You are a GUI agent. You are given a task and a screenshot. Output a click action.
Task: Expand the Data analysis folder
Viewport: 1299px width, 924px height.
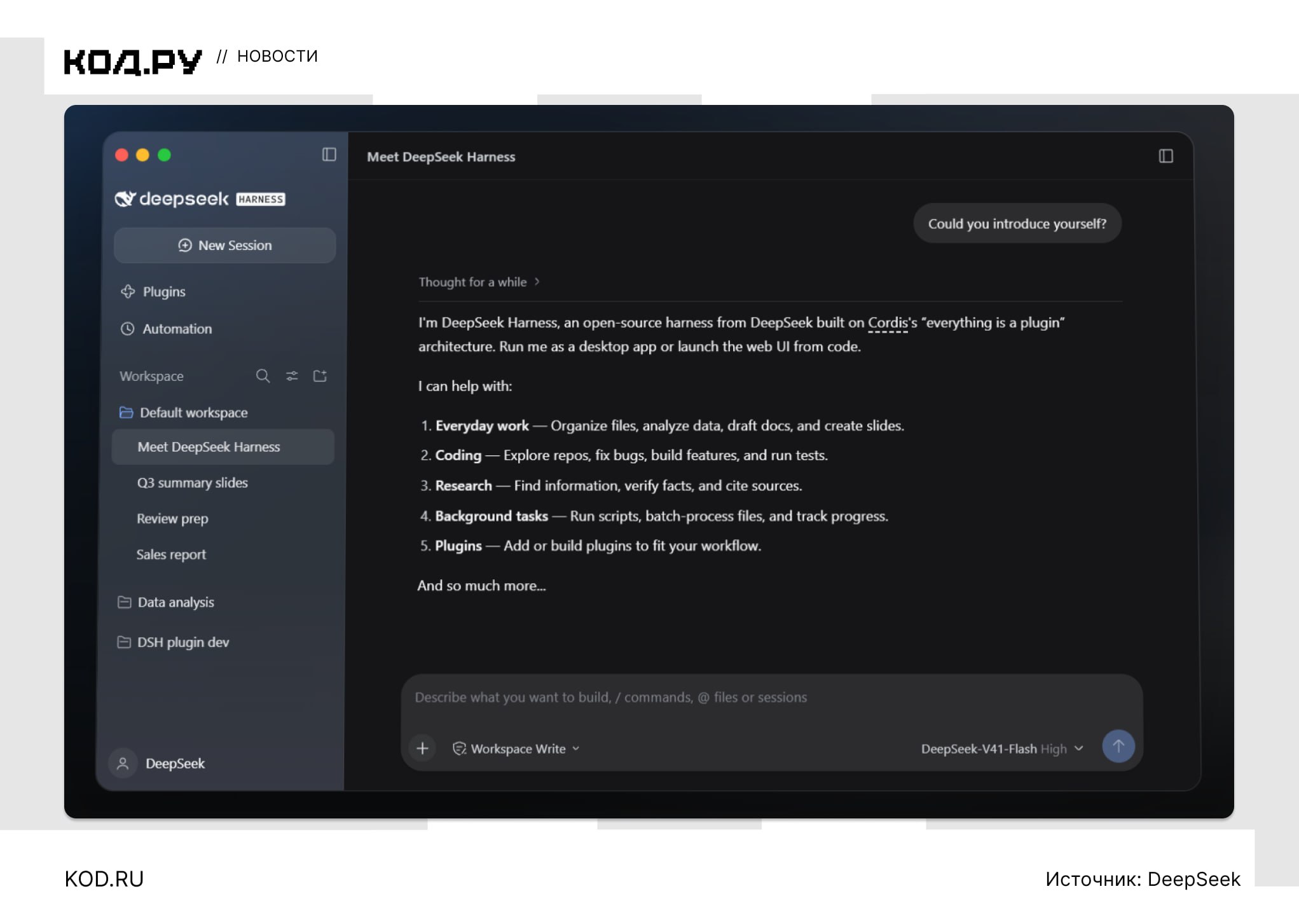[166, 602]
